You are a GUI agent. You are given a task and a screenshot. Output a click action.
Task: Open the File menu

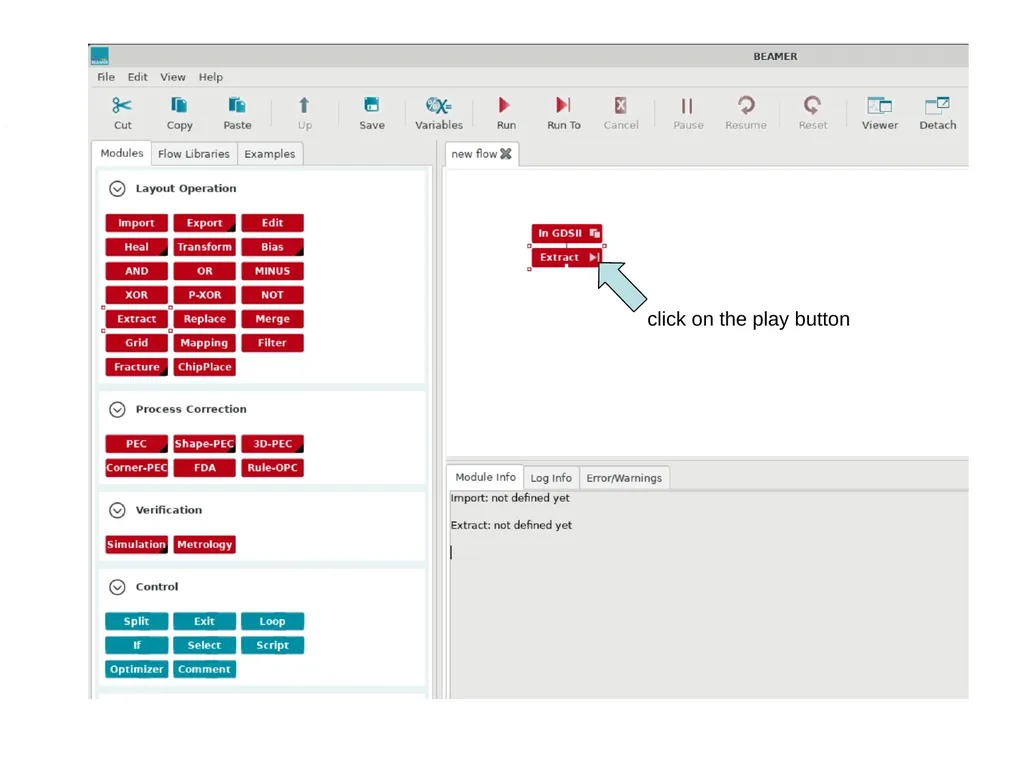[106, 77]
